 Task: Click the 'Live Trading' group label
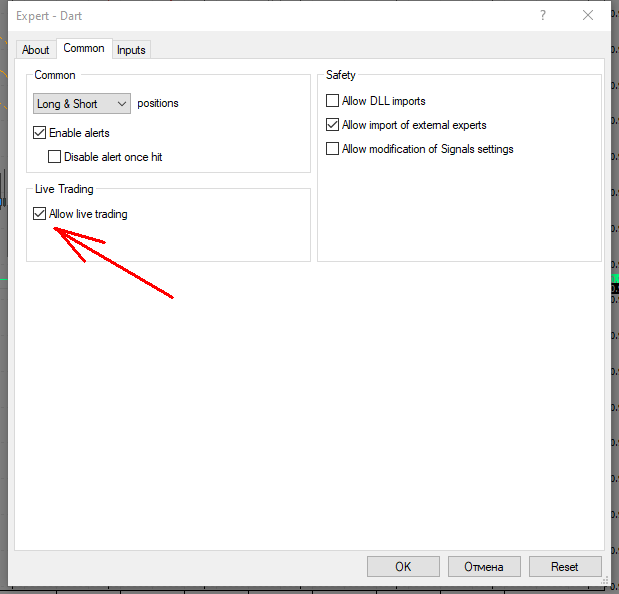tap(64, 189)
